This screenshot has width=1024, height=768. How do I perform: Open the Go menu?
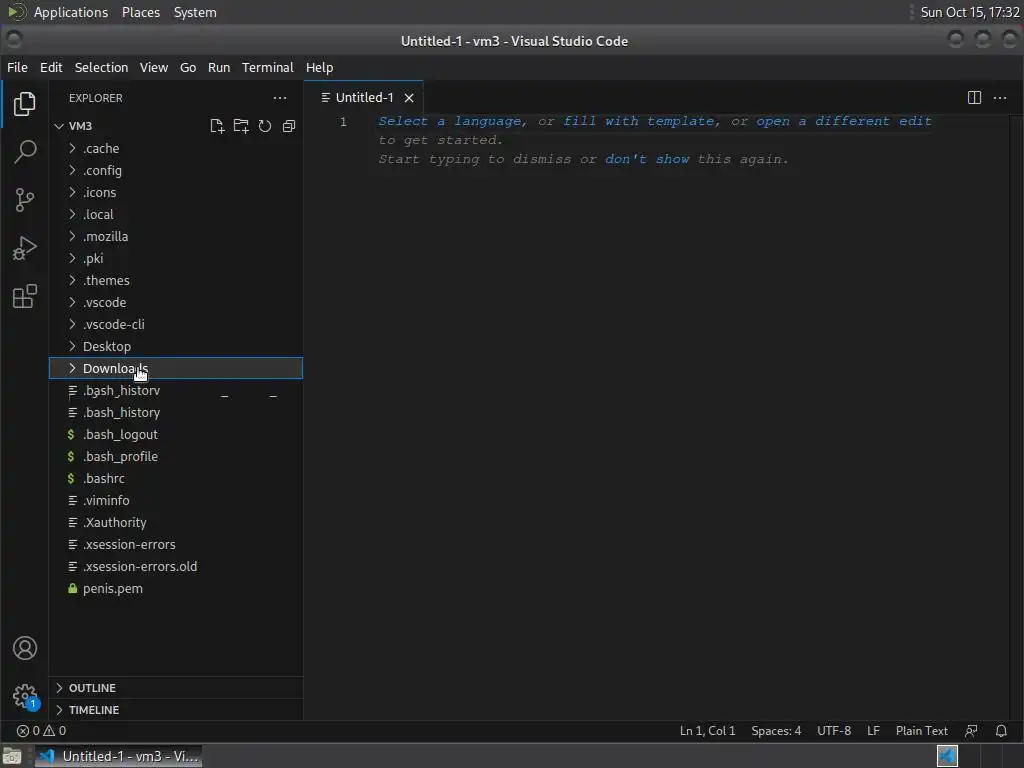pyautogui.click(x=188, y=67)
